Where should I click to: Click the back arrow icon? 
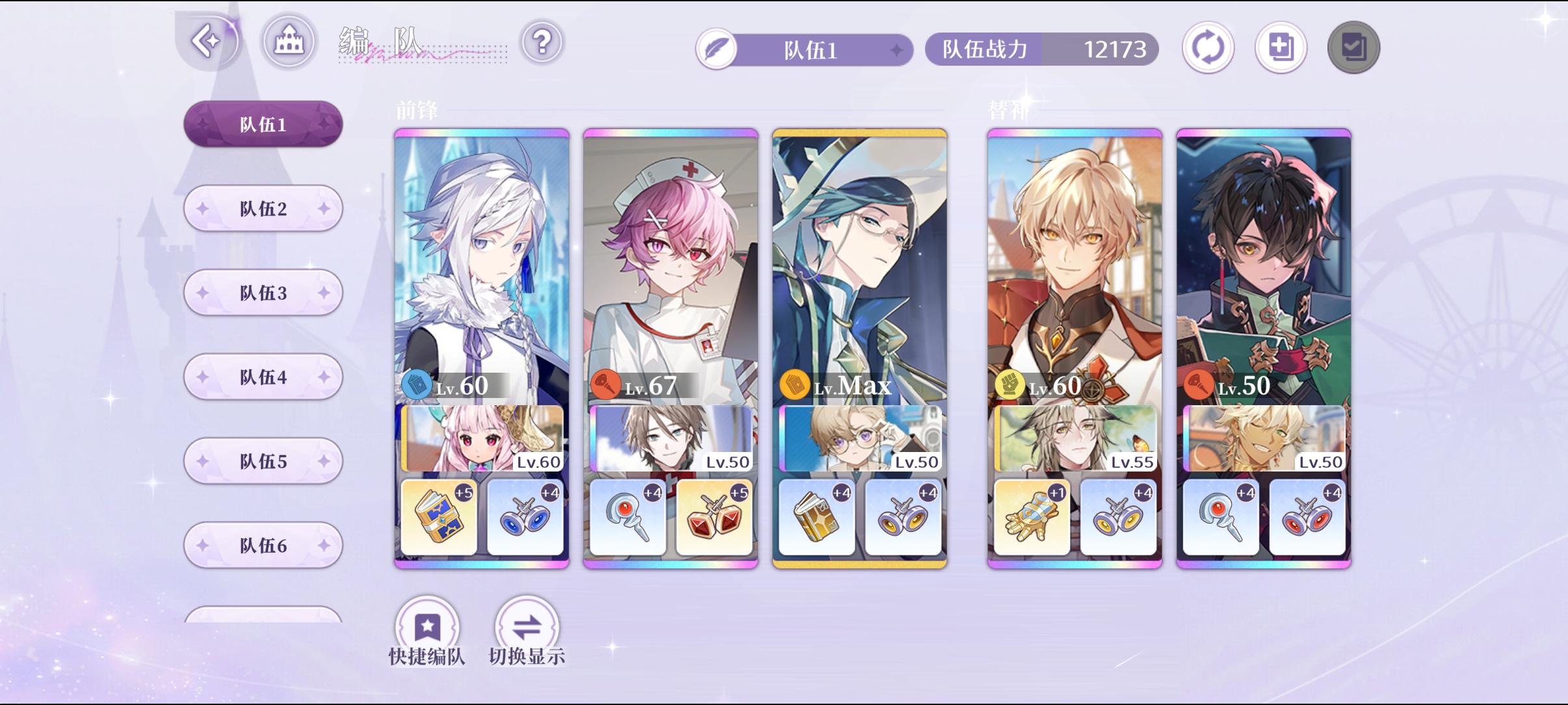[208, 42]
